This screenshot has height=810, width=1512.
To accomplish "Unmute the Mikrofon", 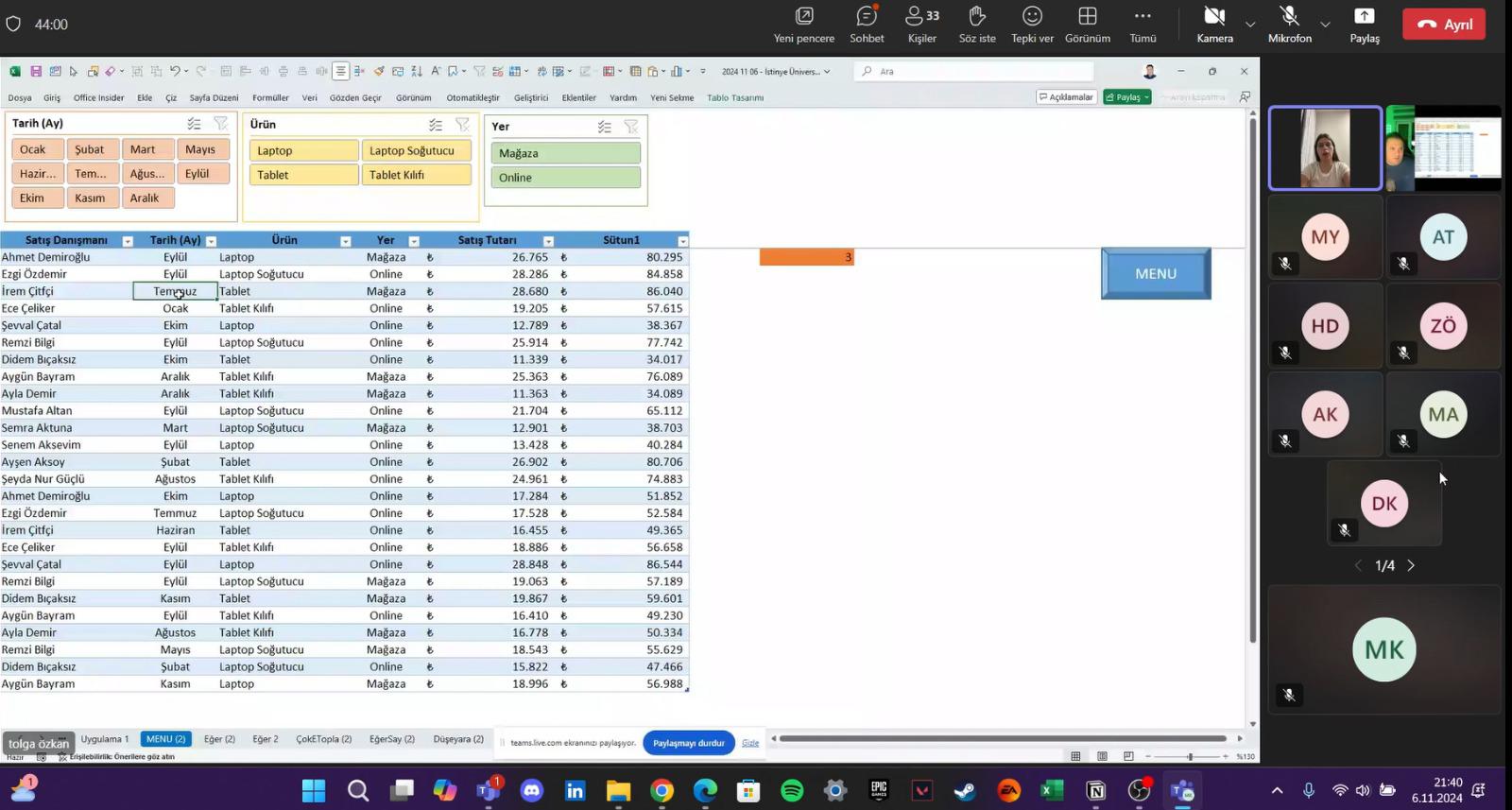I will (1289, 25).
